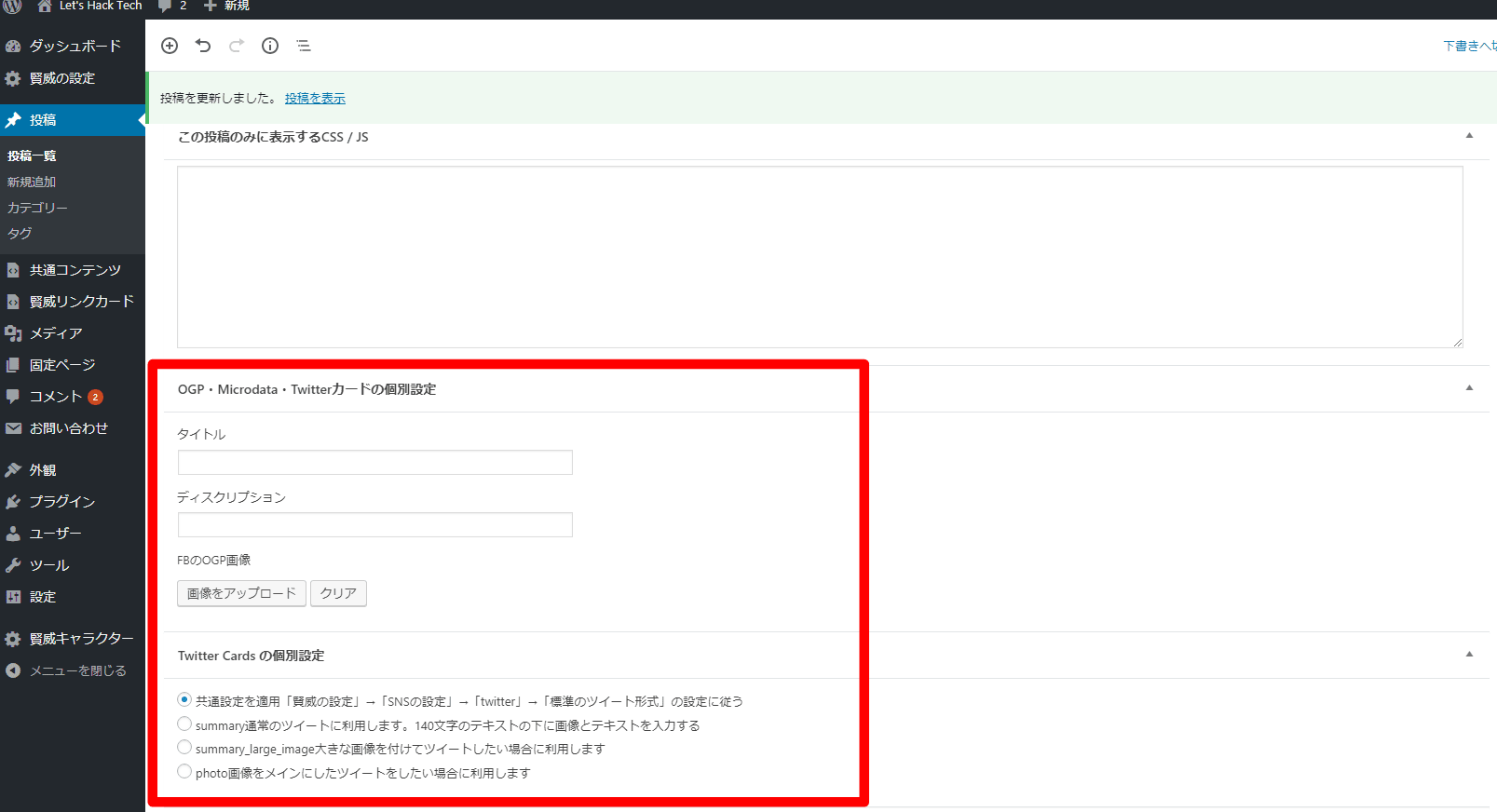Click the textarea resize handle corner
Image resolution: width=1497 pixels, height=812 pixels.
pyautogui.click(x=1458, y=343)
